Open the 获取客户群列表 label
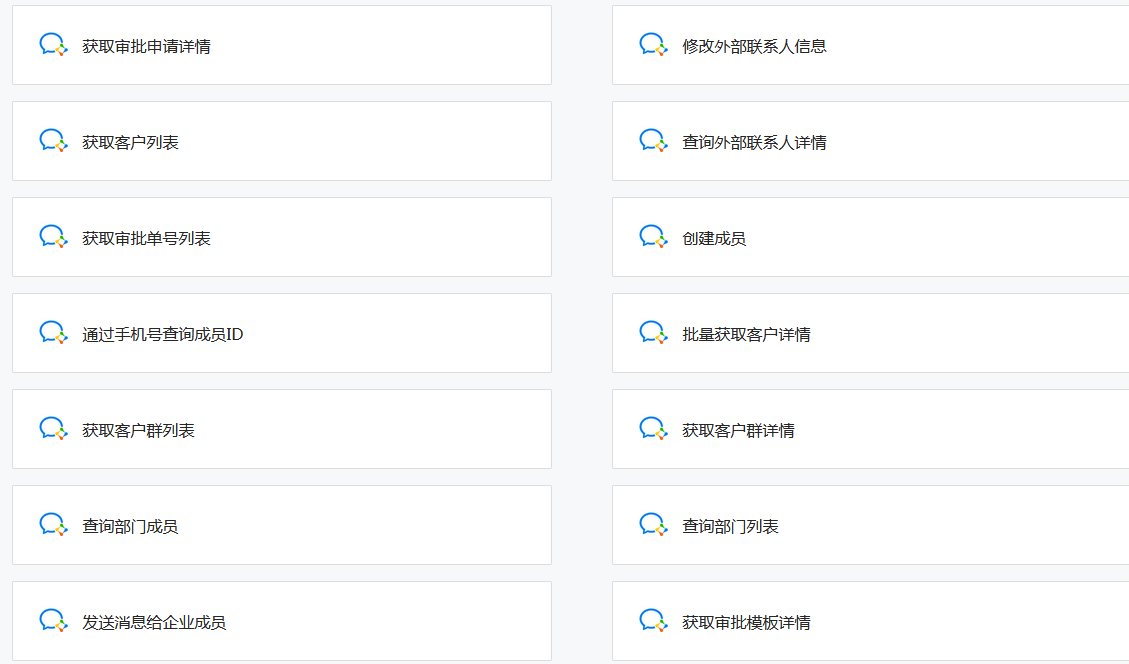The height and width of the screenshot is (664, 1129). coord(138,431)
